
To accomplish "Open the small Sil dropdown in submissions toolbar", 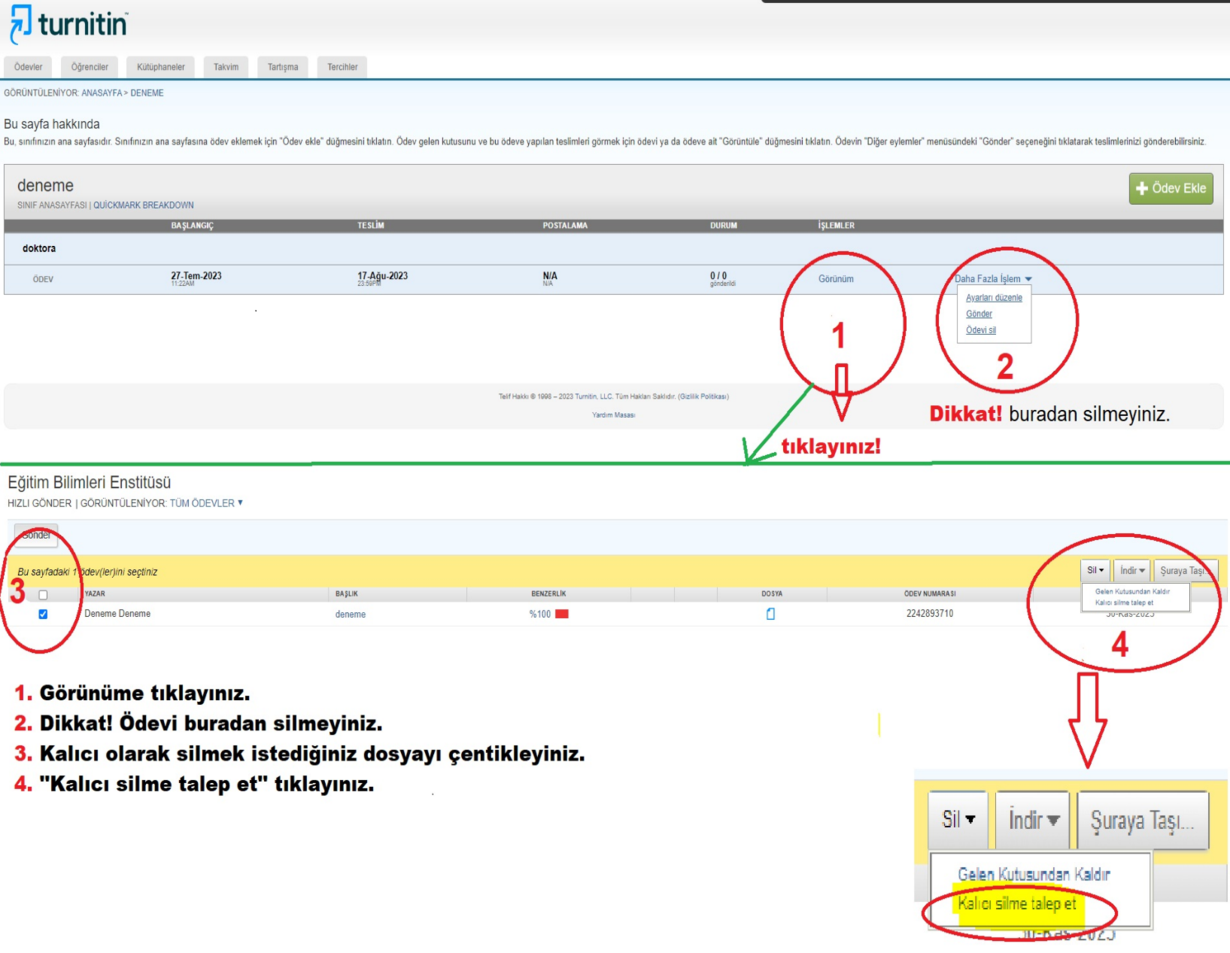I will click(x=1096, y=570).
